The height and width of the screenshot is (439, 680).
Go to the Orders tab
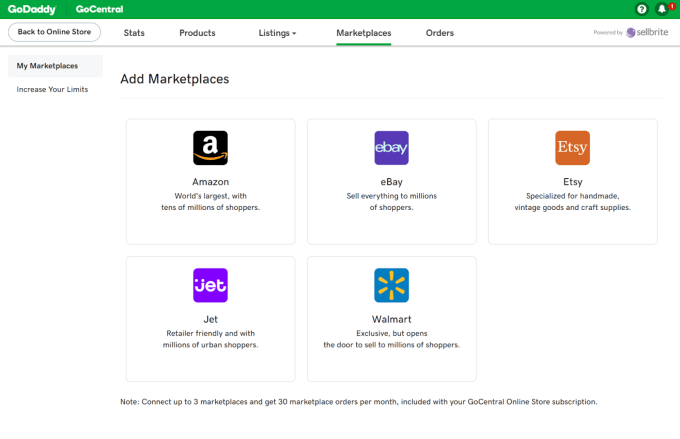click(x=440, y=33)
